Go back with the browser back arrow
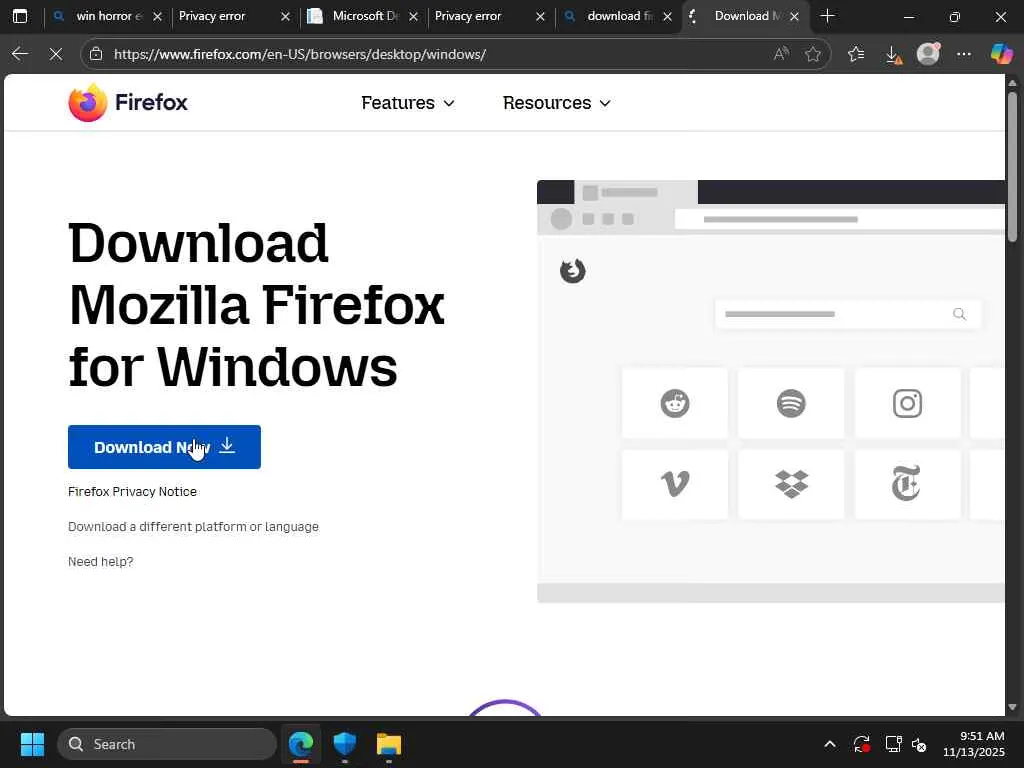Image resolution: width=1024 pixels, height=768 pixels. pyautogui.click(x=20, y=54)
